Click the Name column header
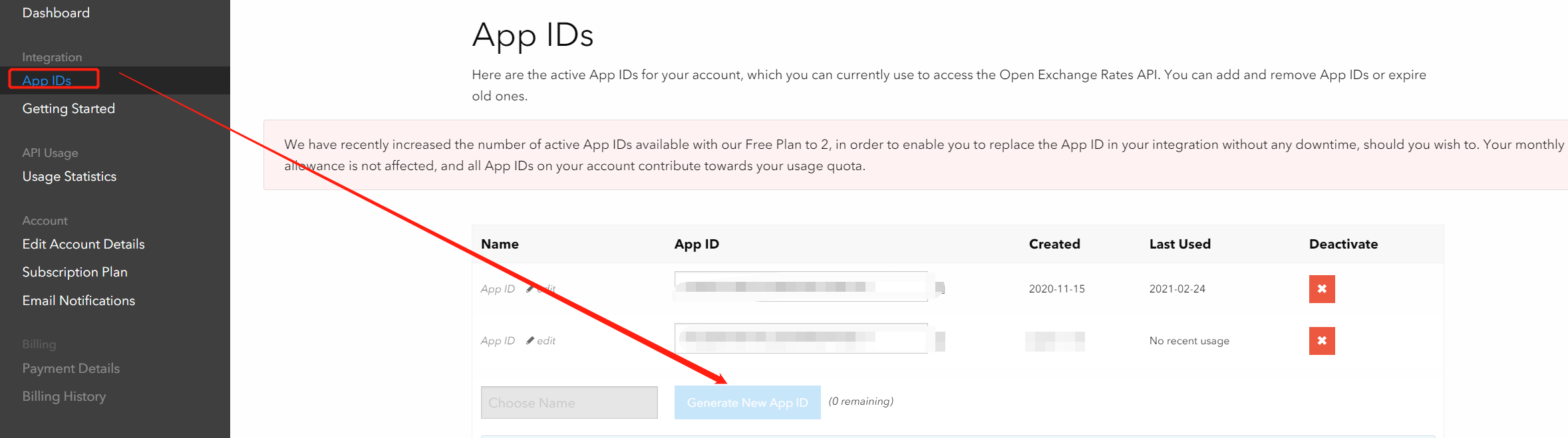 (x=500, y=244)
